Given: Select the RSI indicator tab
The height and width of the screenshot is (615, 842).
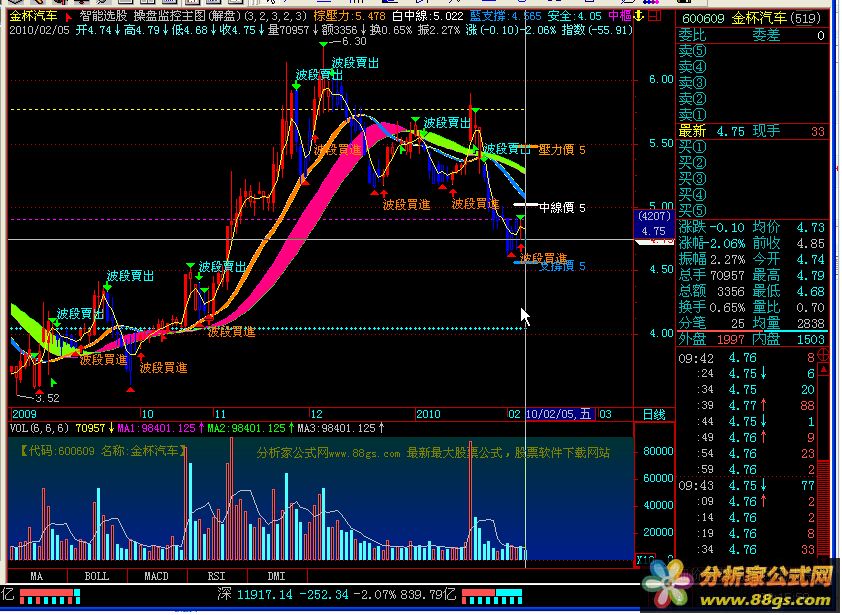Looking at the screenshot, I should [x=216, y=576].
